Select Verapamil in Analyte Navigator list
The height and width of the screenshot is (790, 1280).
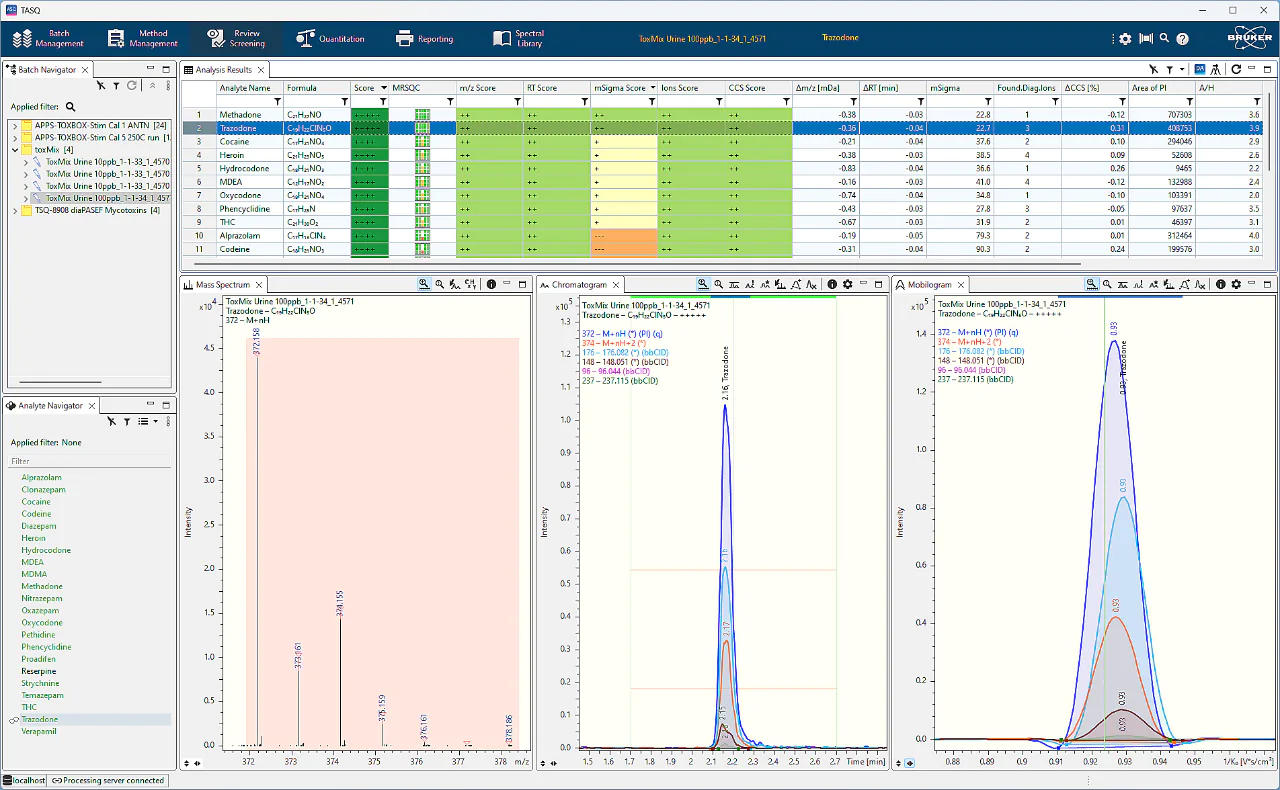(x=40, y=731)
